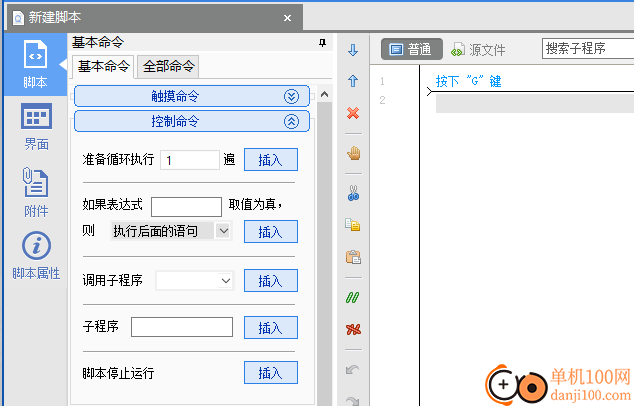The image size is (634, 406).
Task: Paste using the clipboard icon
Action: click(x=353, y=257)
